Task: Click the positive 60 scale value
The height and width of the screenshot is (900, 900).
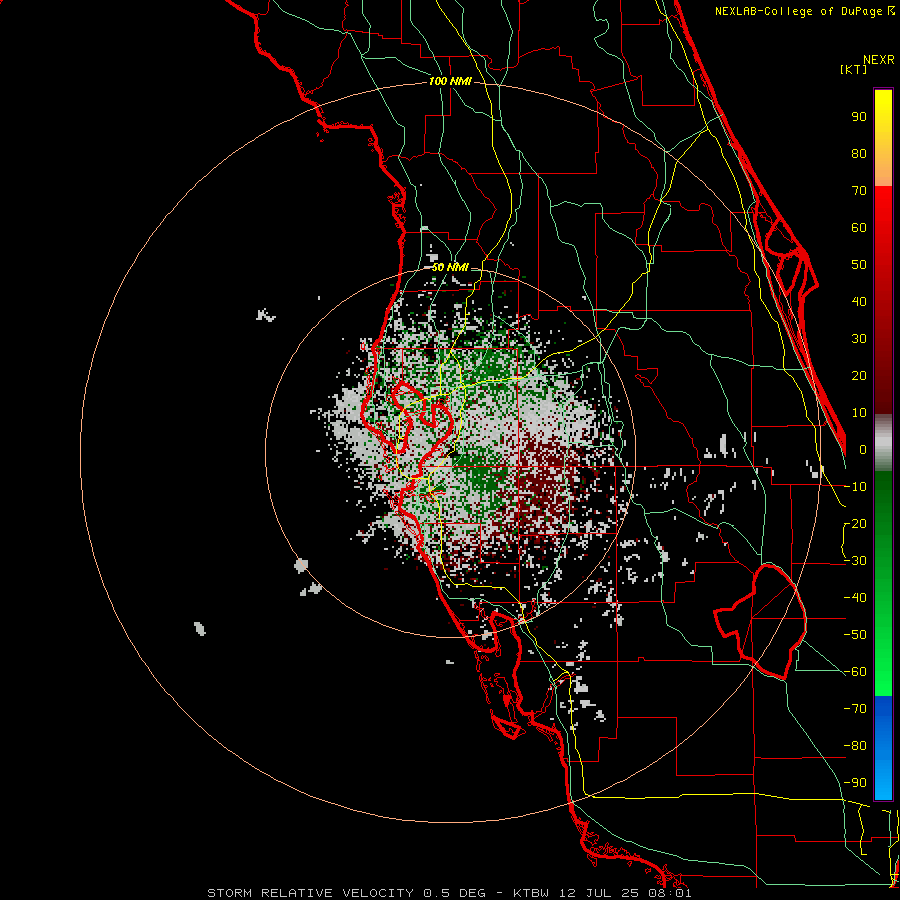Action: tap(859, 228)
